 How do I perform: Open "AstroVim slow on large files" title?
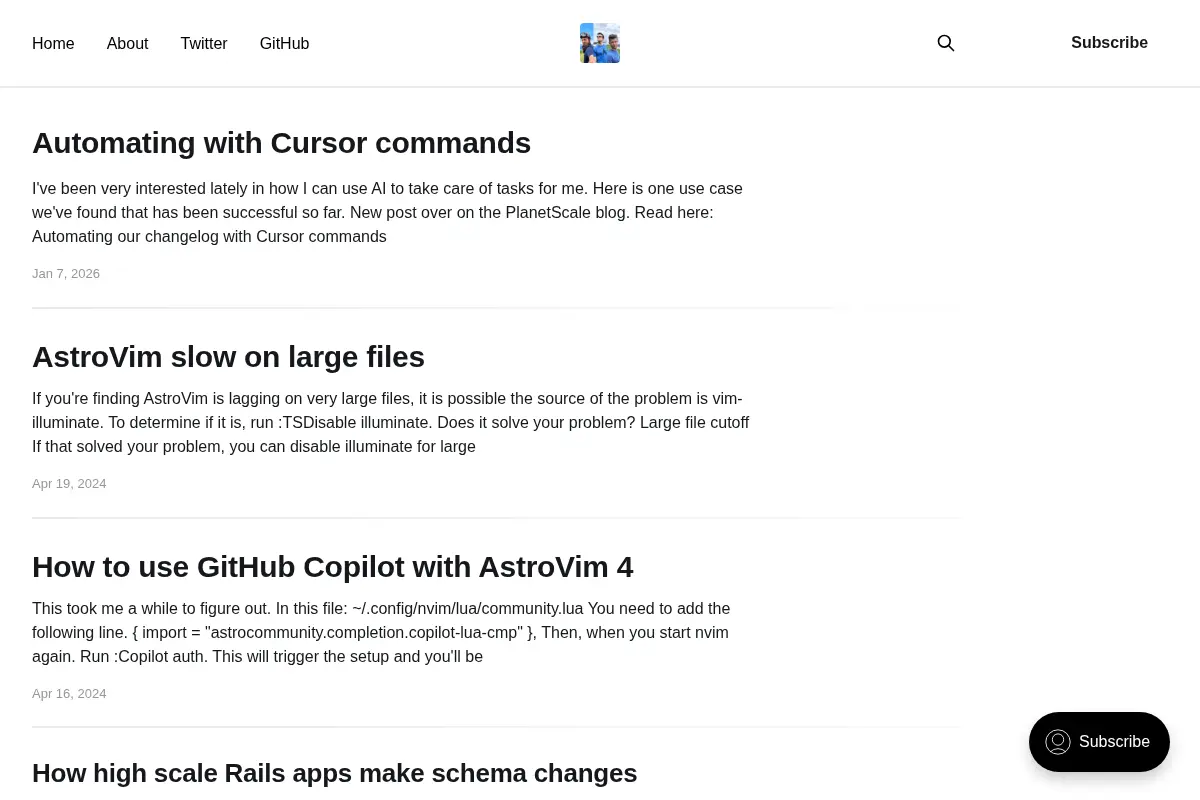[228, 357]
